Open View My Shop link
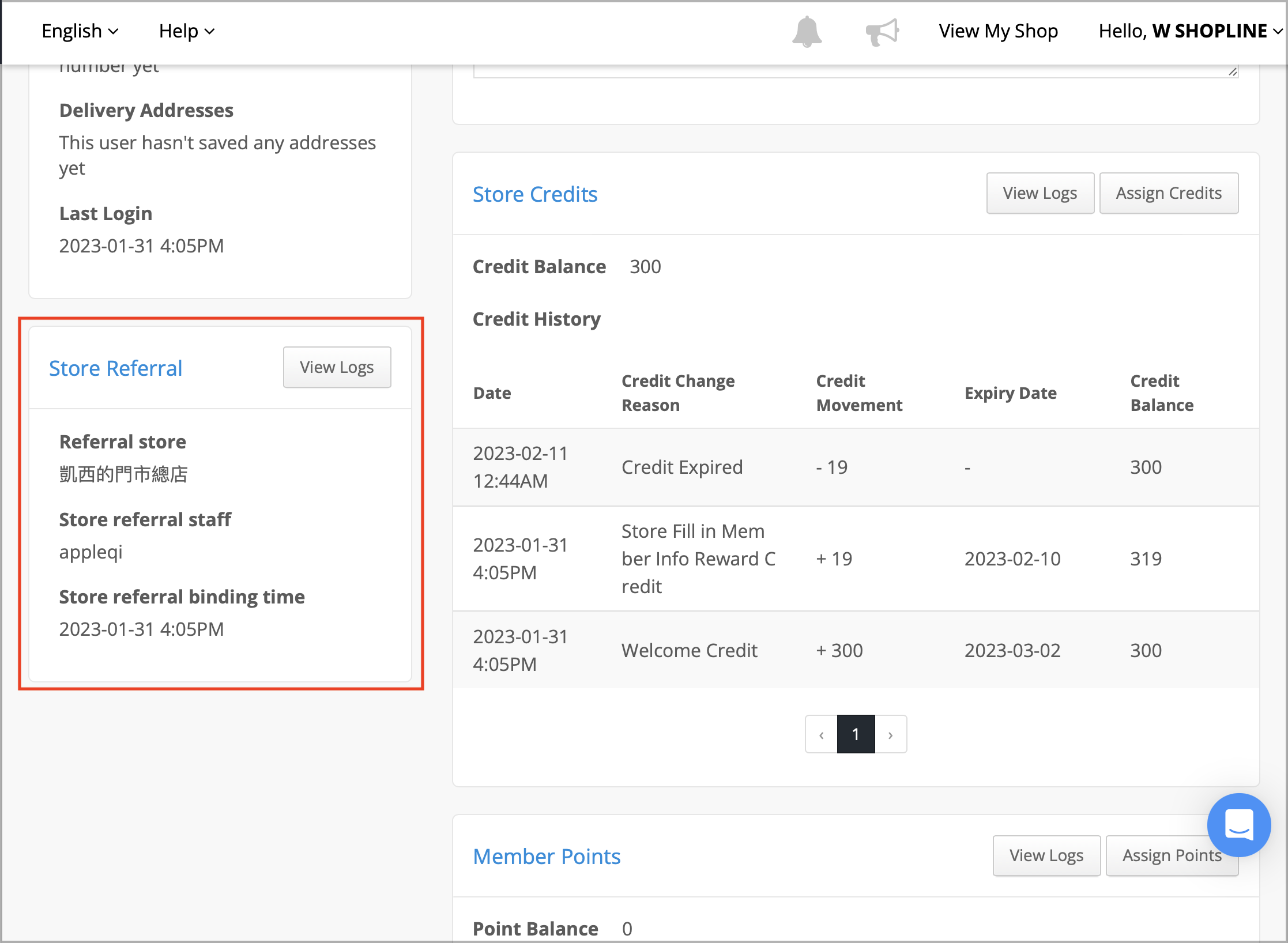This screenshot has height=943, width=1288. pos(998,31)
